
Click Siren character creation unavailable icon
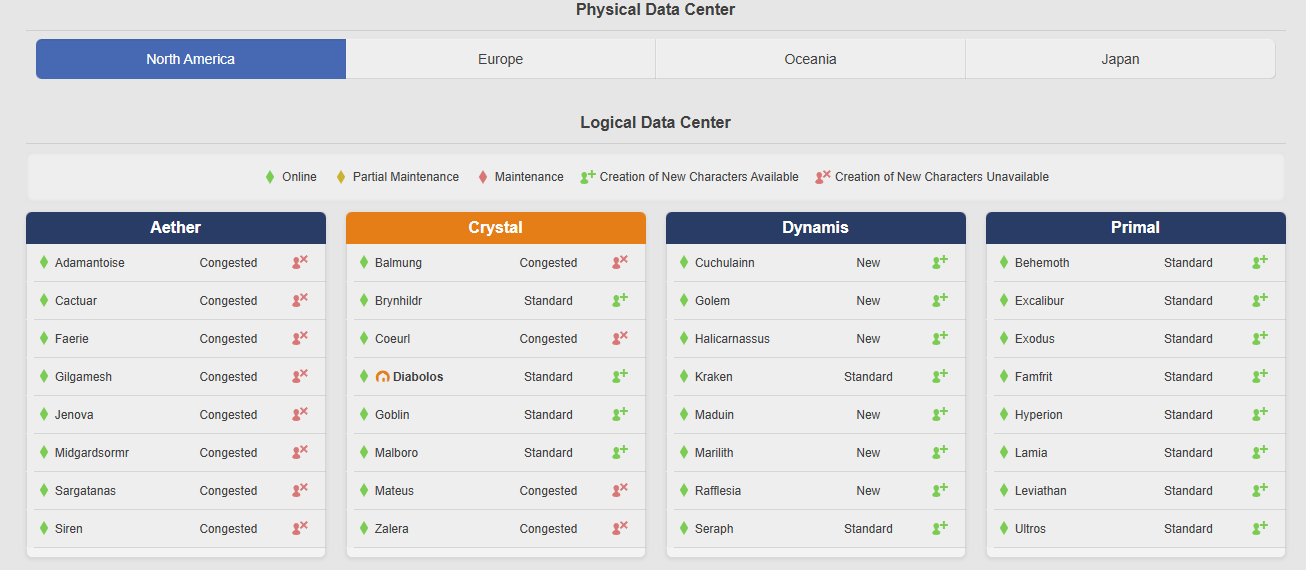coord(300,528)
